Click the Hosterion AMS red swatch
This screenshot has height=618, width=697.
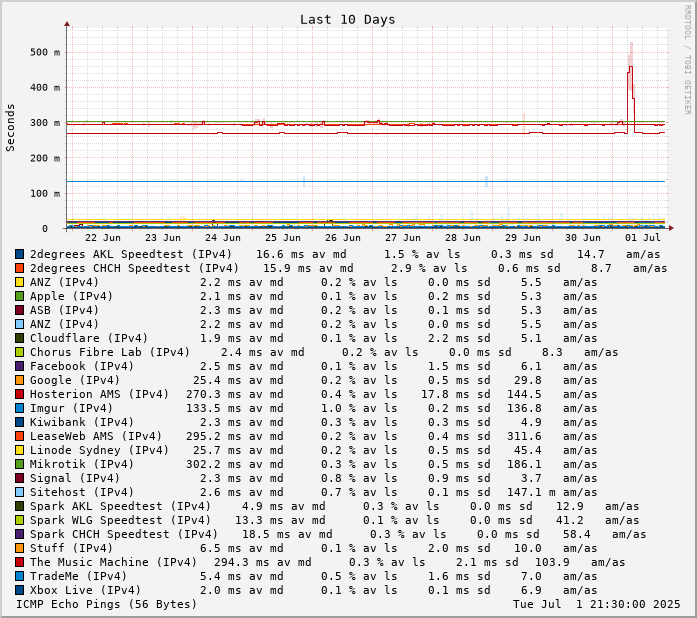coord(19,394)
